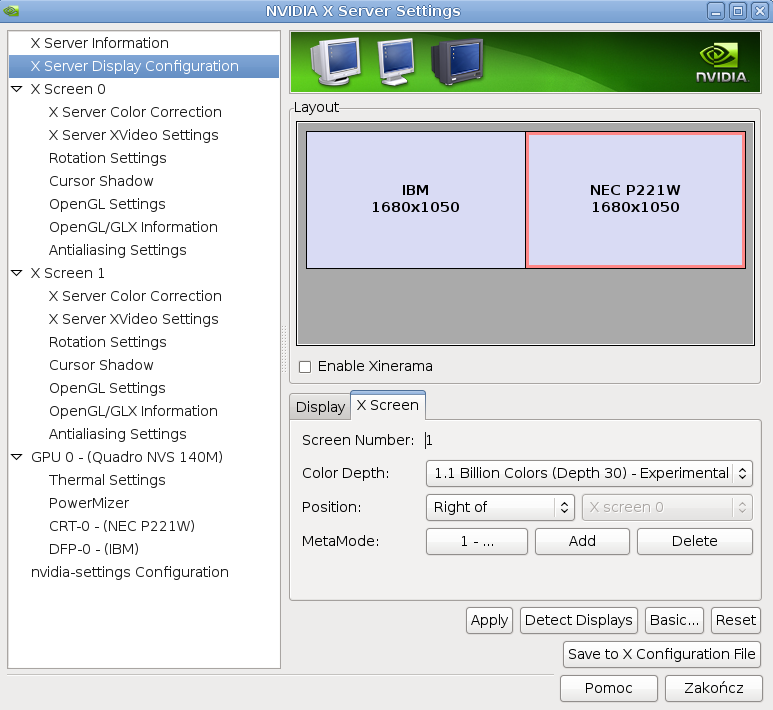Image resolution: width=773 pixels, height=710 pixels.
Task: Click the NVIDIA app icon in title bar
Action: 11,10
